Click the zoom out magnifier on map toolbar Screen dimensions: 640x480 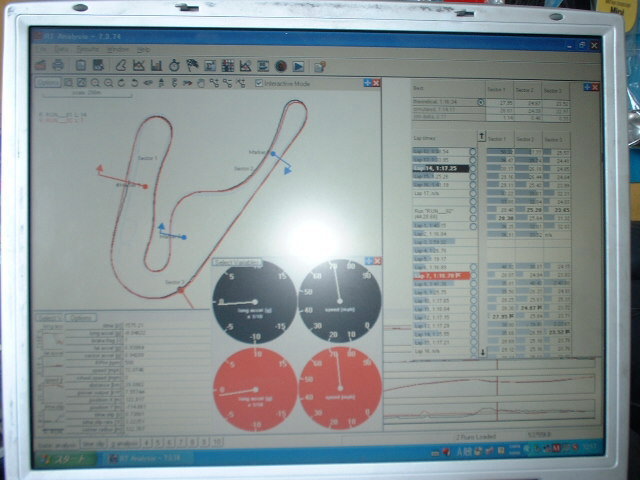(108, 83)
